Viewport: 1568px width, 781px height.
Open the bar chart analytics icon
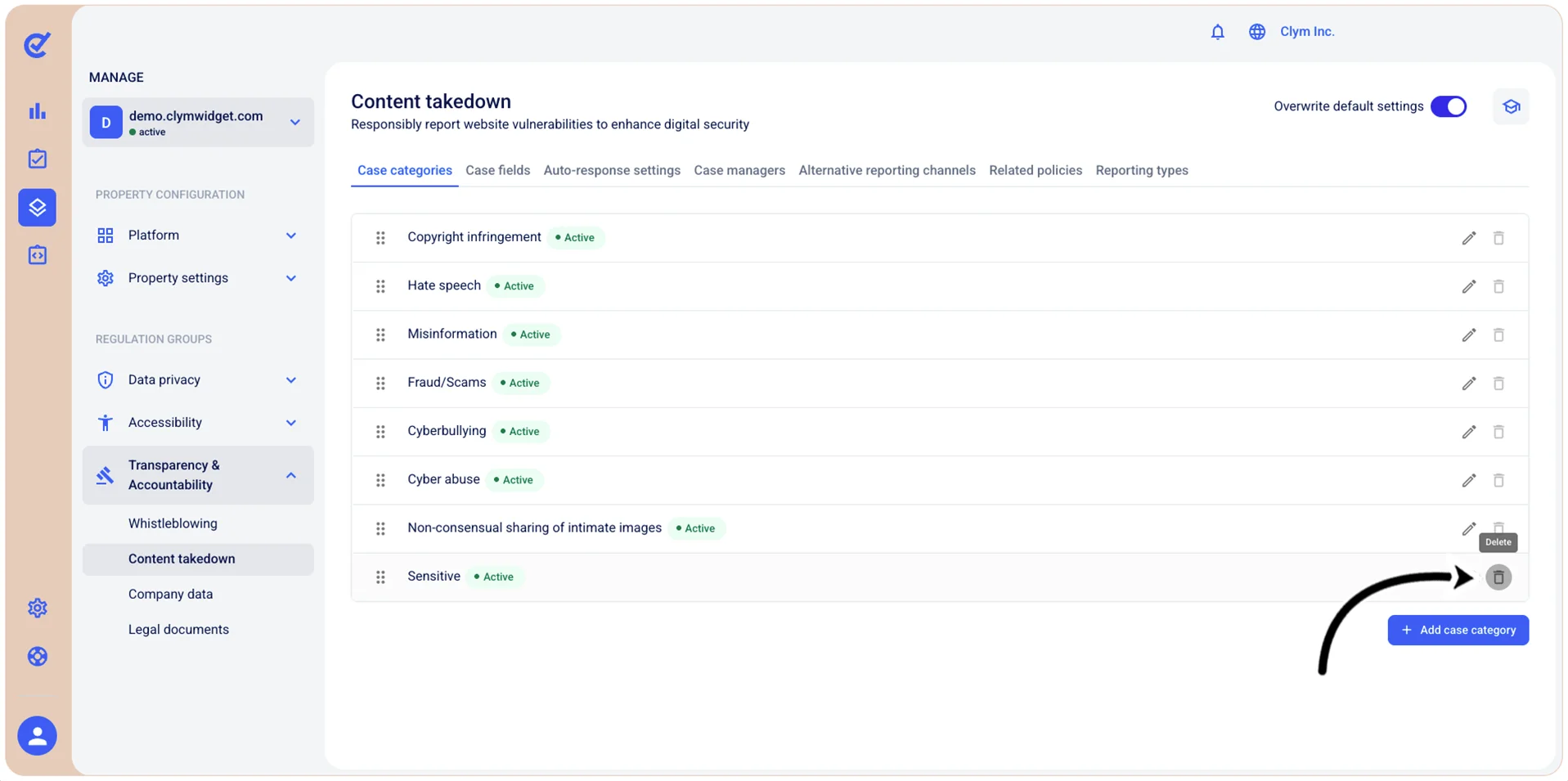38,111
